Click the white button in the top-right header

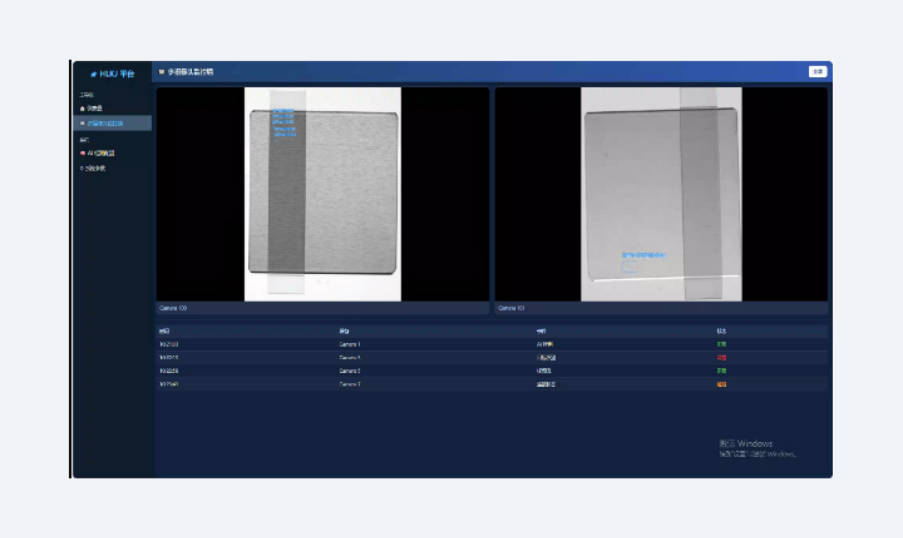[817, 71]
